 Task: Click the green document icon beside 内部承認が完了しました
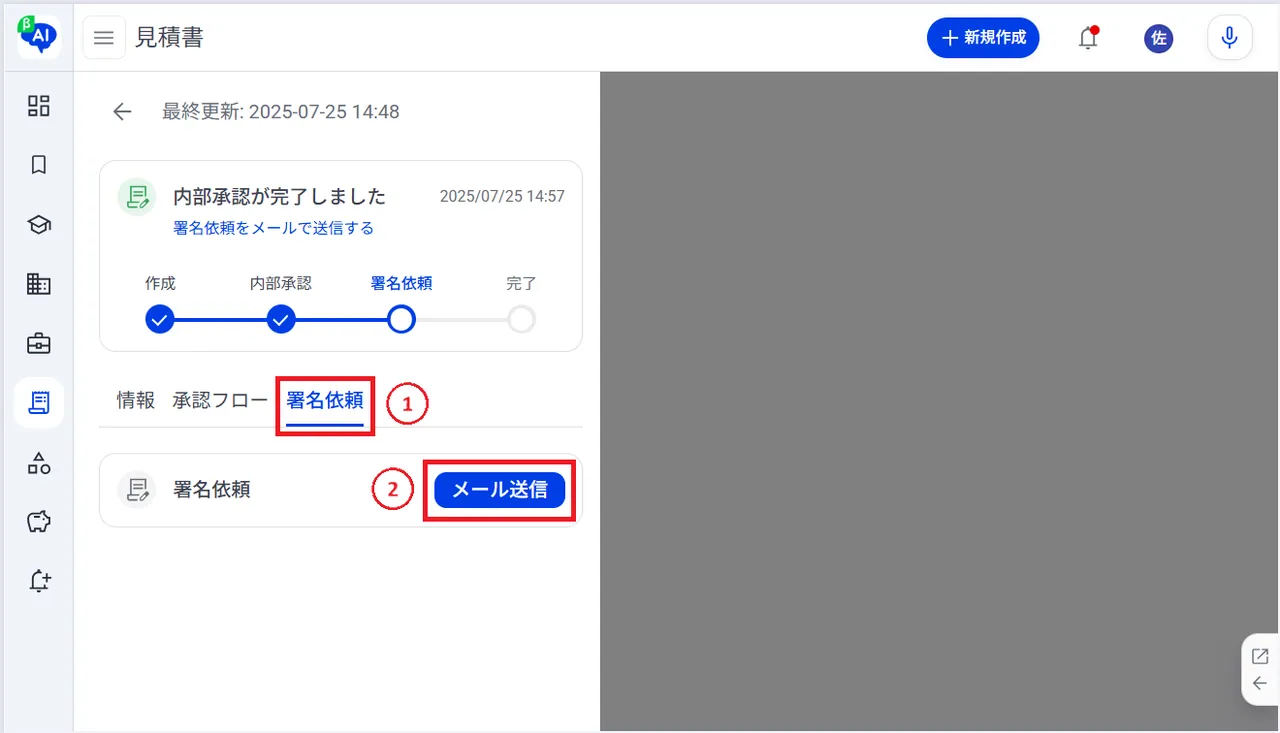[x=137, y=197]
